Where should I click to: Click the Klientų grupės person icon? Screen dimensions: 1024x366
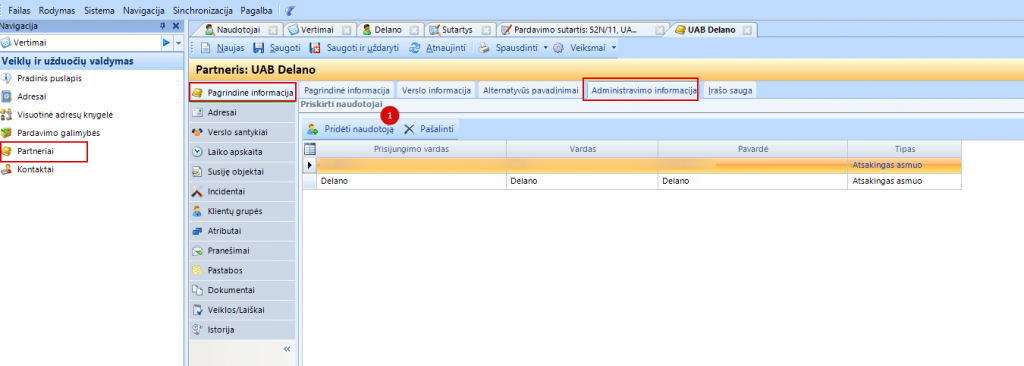tap(198, 211)
